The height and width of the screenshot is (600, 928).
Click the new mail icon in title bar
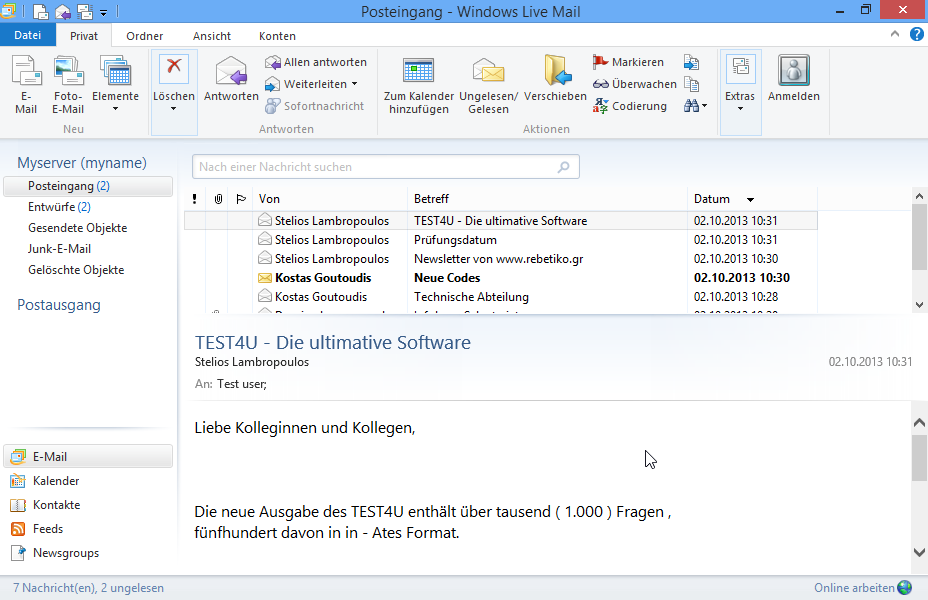click(40, 11)
